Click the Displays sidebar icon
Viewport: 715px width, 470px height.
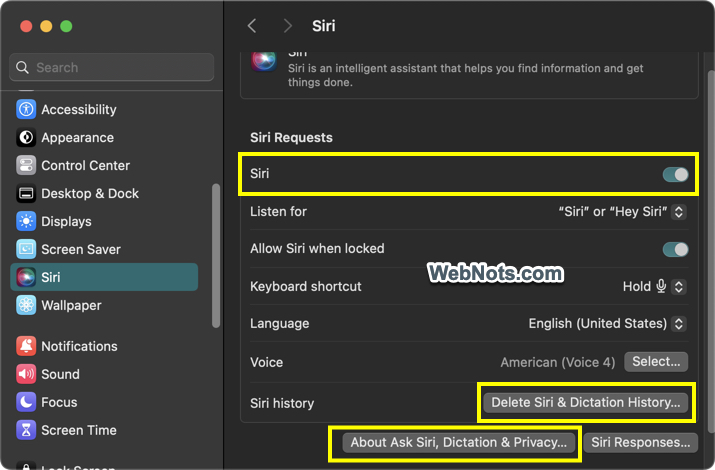[x=26, y=221]
